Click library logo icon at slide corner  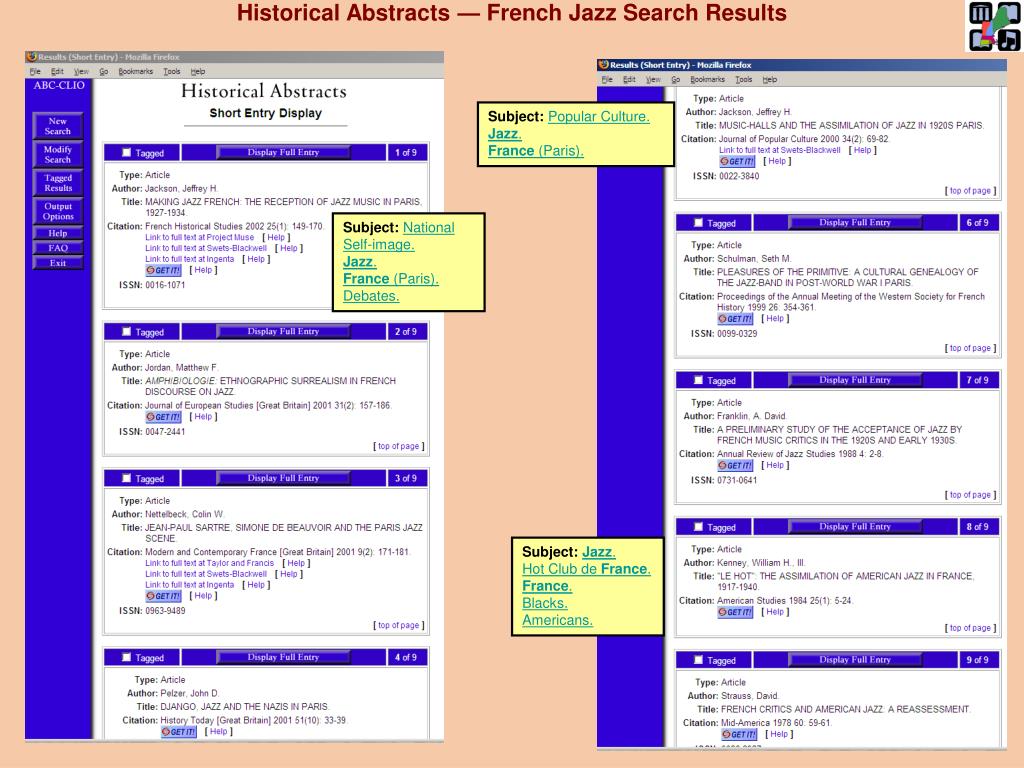994,26
